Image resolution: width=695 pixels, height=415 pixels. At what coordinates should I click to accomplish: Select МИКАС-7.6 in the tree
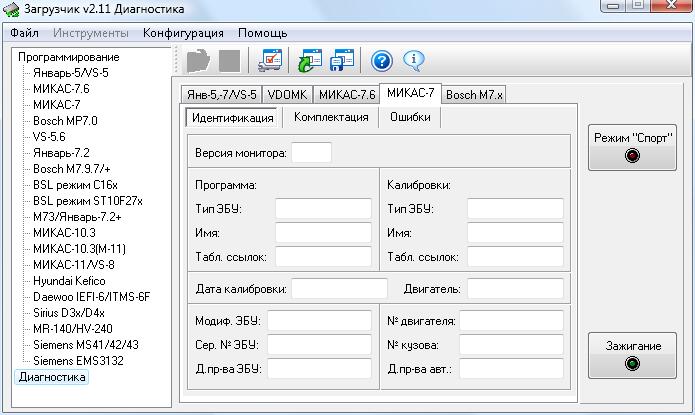(61, 89)
